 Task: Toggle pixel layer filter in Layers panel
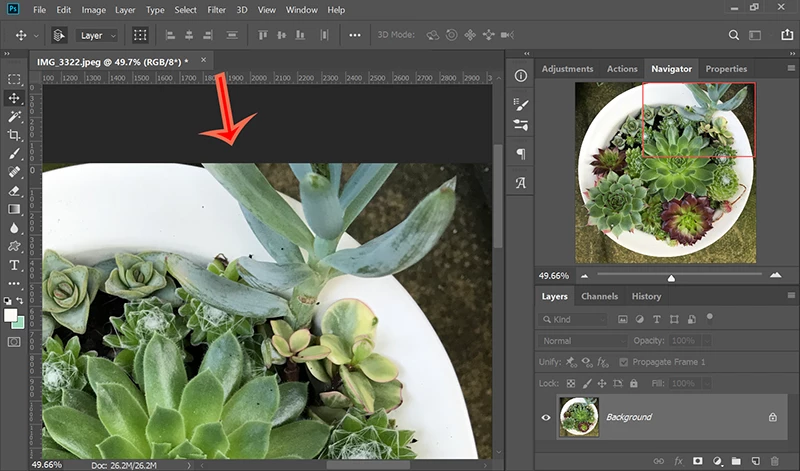coord(622,319)
